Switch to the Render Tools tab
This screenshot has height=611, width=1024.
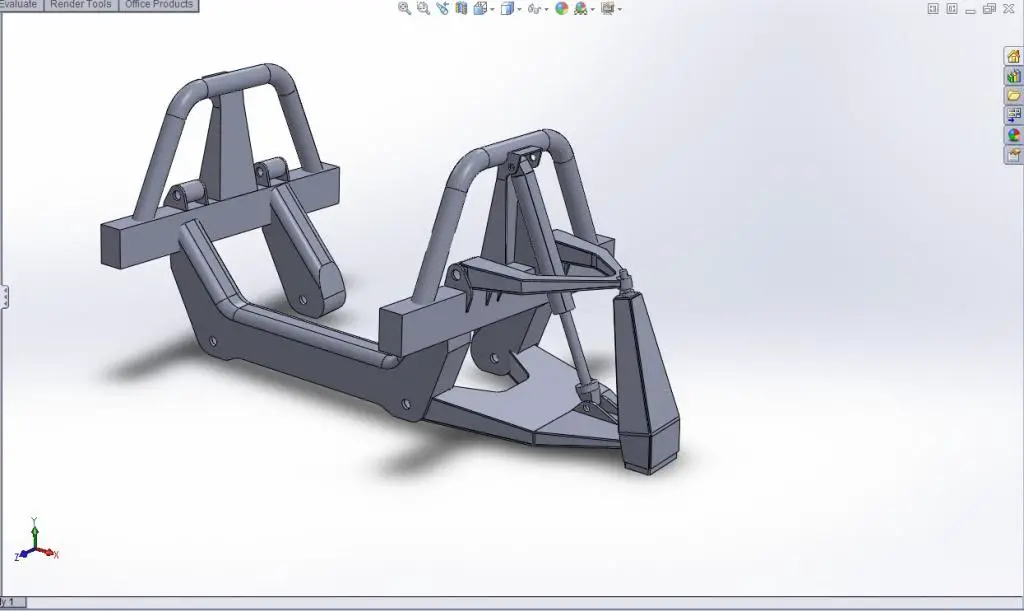click(80, 5)
